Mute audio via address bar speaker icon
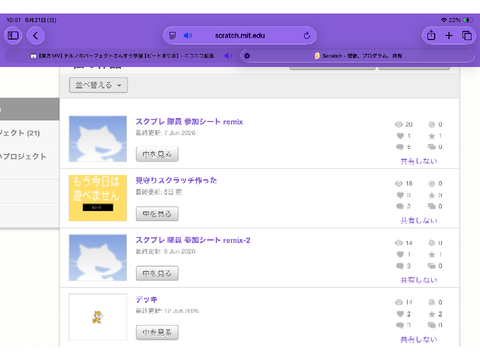Screen dimensions: 480x360 pyautogui.click(x=188, y=35)
